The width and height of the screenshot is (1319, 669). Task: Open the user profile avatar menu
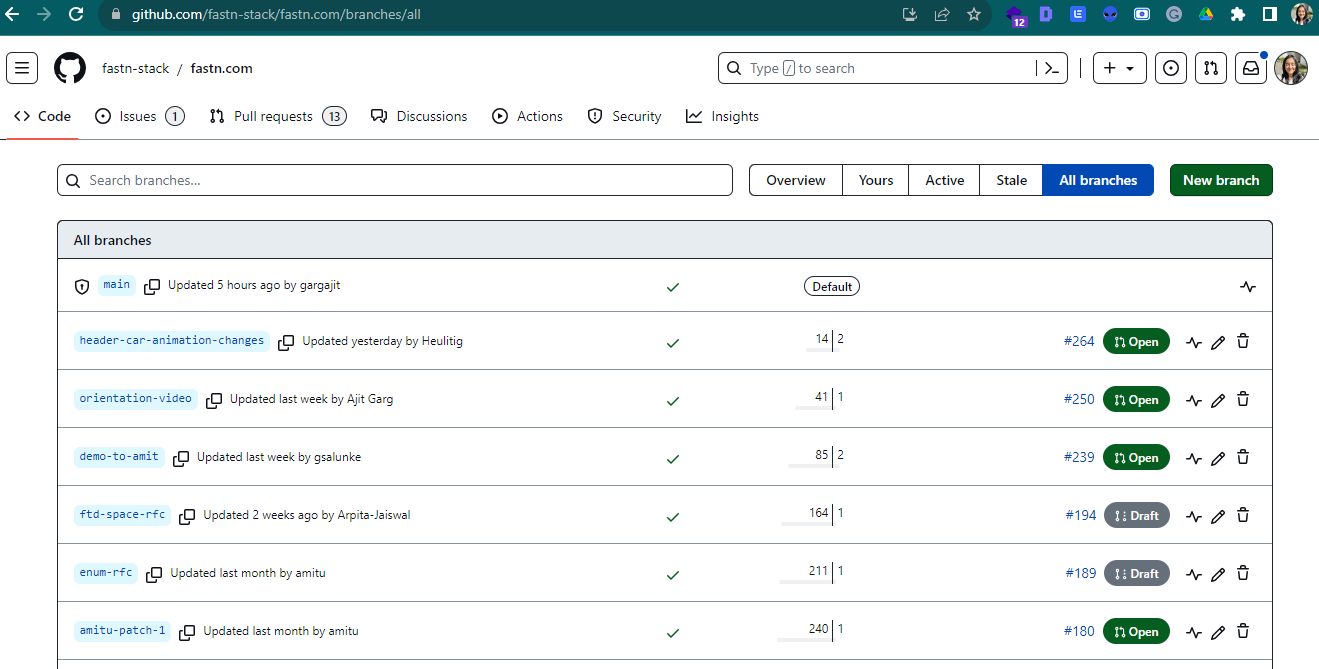tap(1291, 68)
